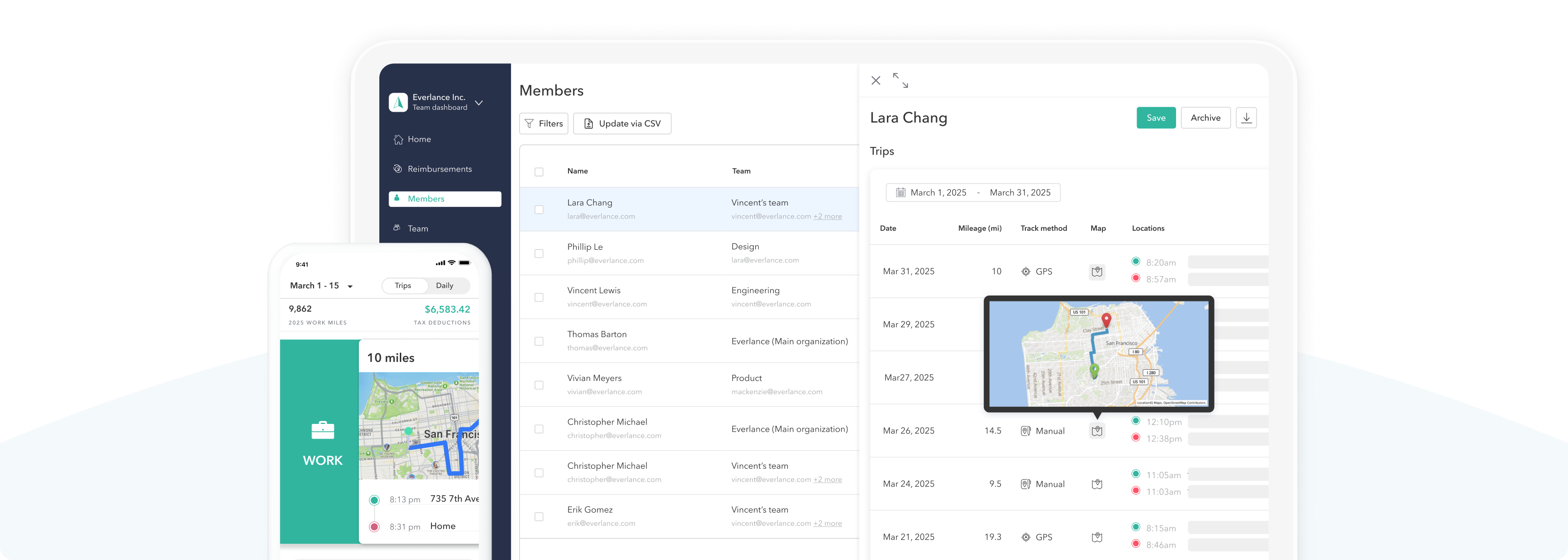This screenshot has width=1568, height=560.
Task: Click the Lara Chang member name
Action: coord(589,203)
